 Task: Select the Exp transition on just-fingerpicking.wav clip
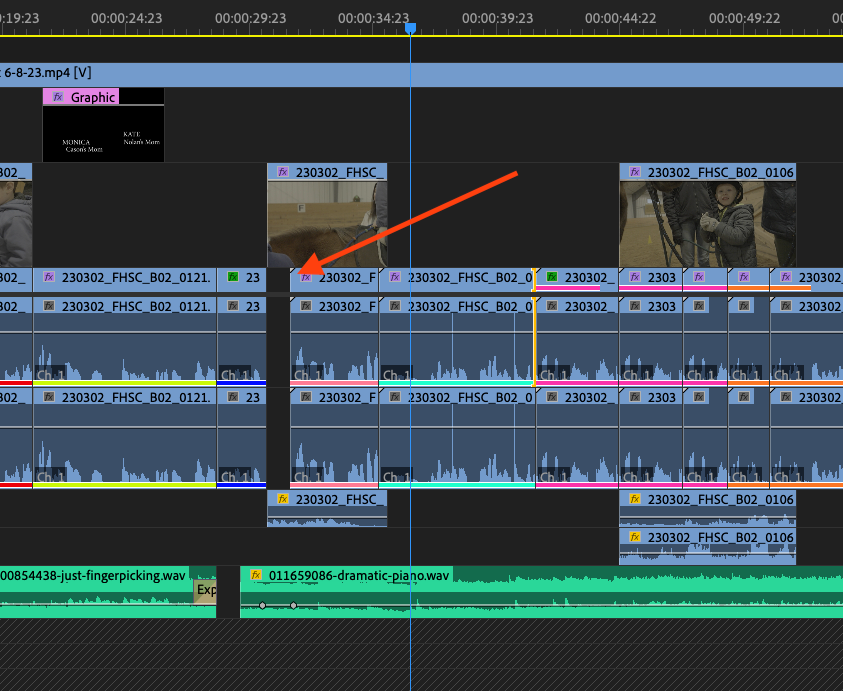pos(205,591)
